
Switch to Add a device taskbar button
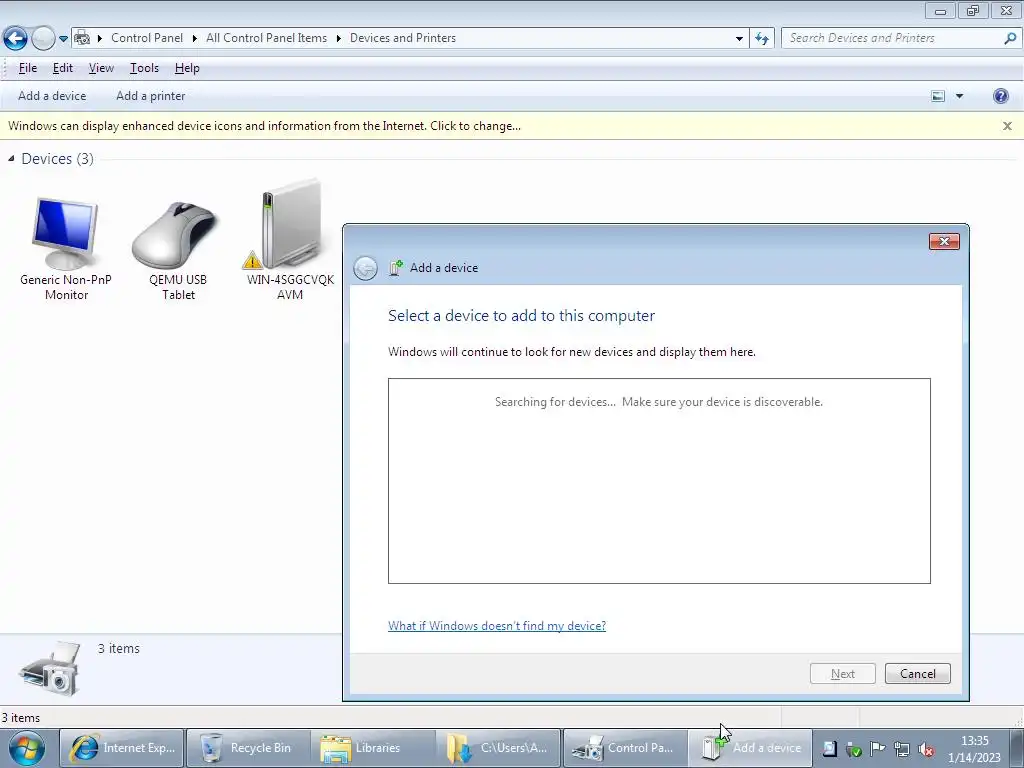point(750,748)
